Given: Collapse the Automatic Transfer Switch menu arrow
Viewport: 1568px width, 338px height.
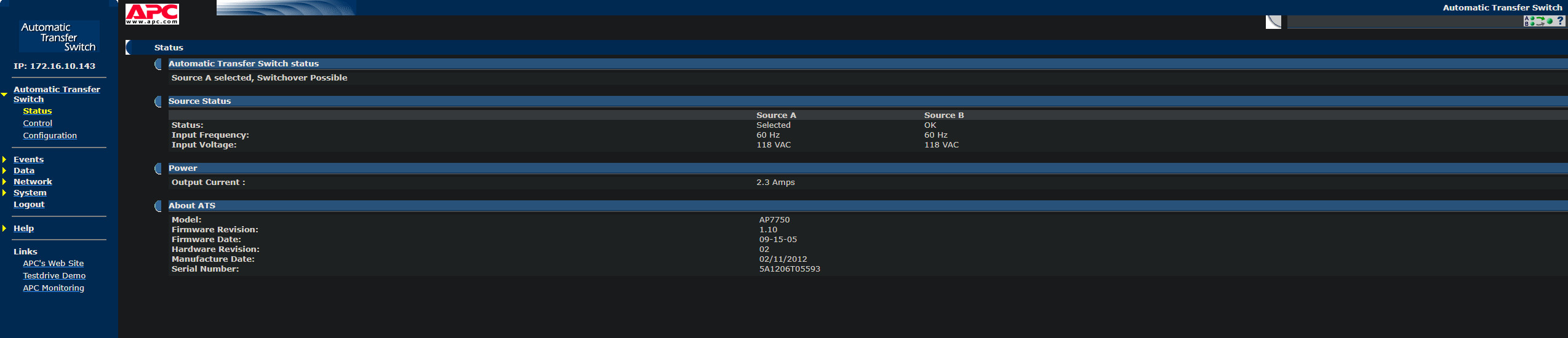Looking at the screenshot, I should [4, 95].
